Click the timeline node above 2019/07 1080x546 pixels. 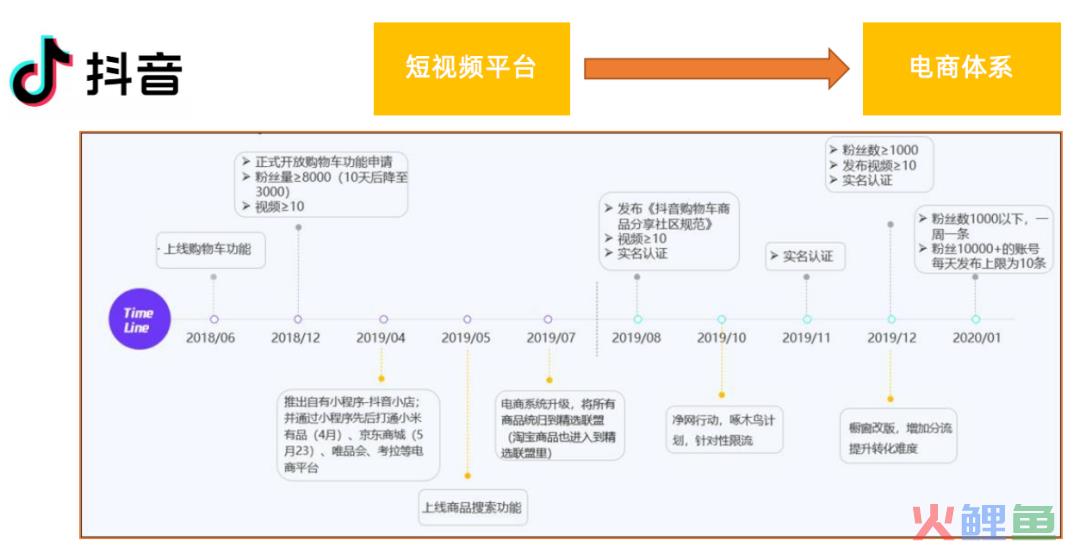(548, 319)
